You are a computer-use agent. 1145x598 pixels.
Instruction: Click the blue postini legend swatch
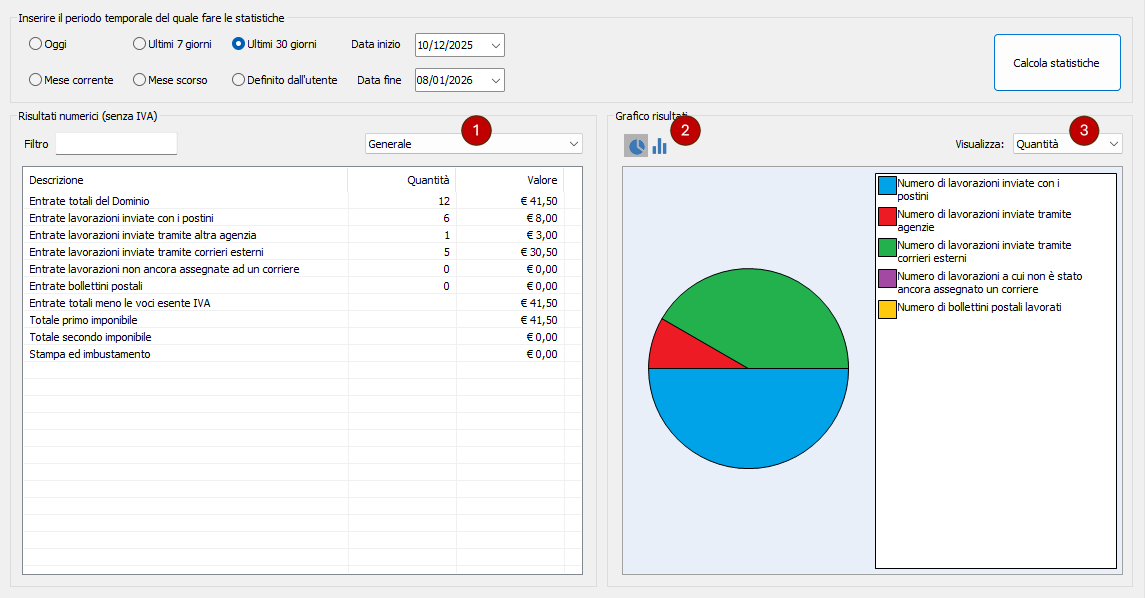point(887,185)
